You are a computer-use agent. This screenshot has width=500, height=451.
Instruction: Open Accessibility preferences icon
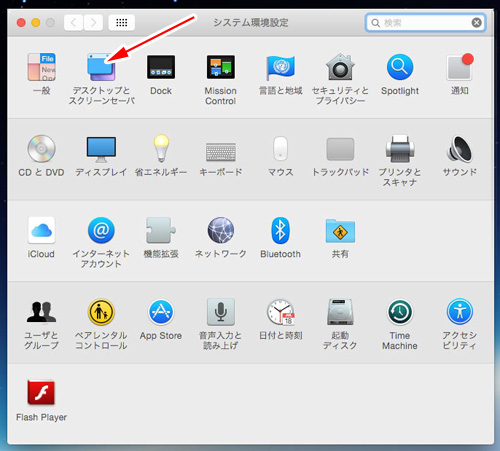tap(459, 312)
